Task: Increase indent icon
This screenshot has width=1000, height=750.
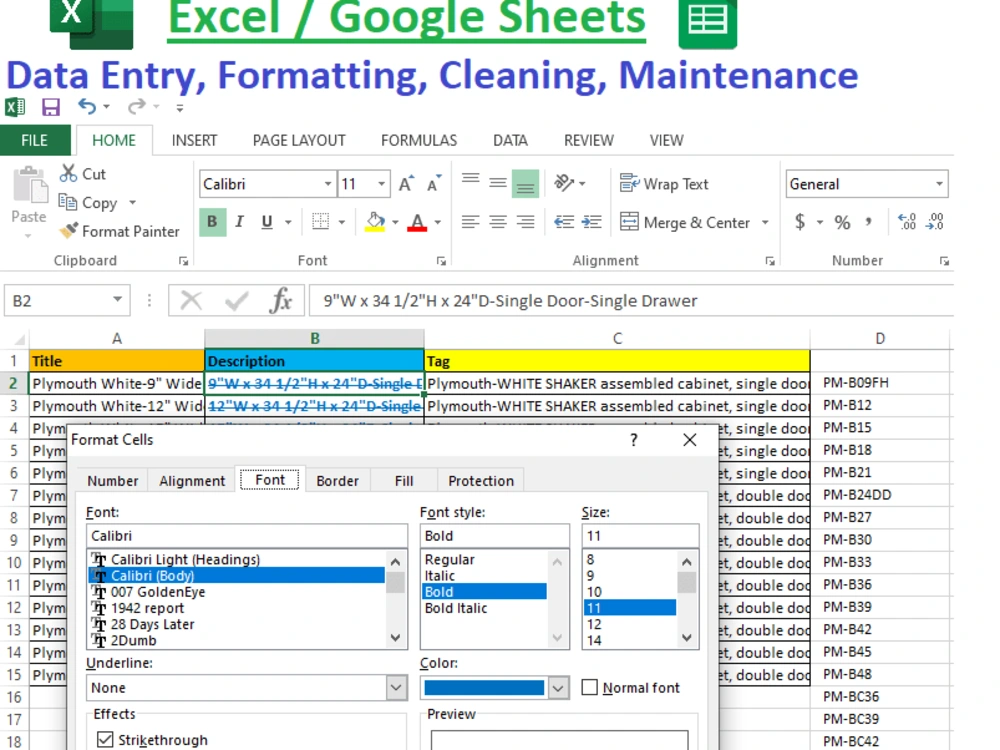Action: point(592,222)
